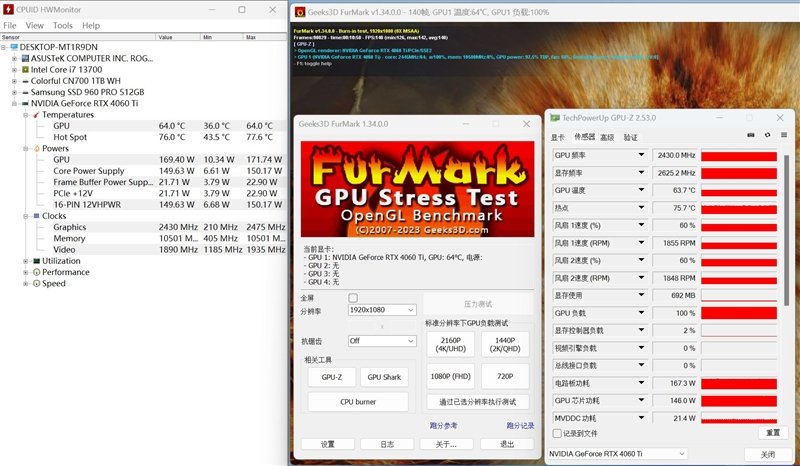Click the Utilization category icon
The width and height of the screenshot is (800, 466).
pyautogui.click(x=36, y=261)
